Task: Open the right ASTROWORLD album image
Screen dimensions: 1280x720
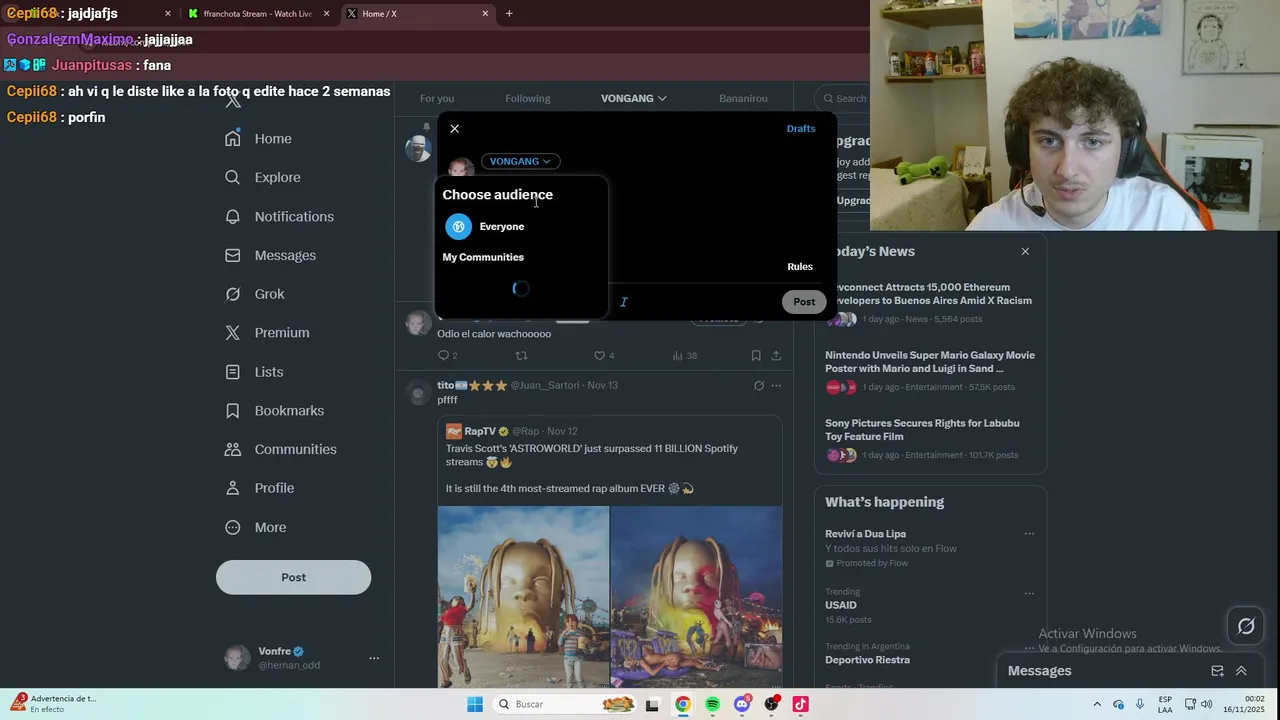Action: click(x=696, y=597)
